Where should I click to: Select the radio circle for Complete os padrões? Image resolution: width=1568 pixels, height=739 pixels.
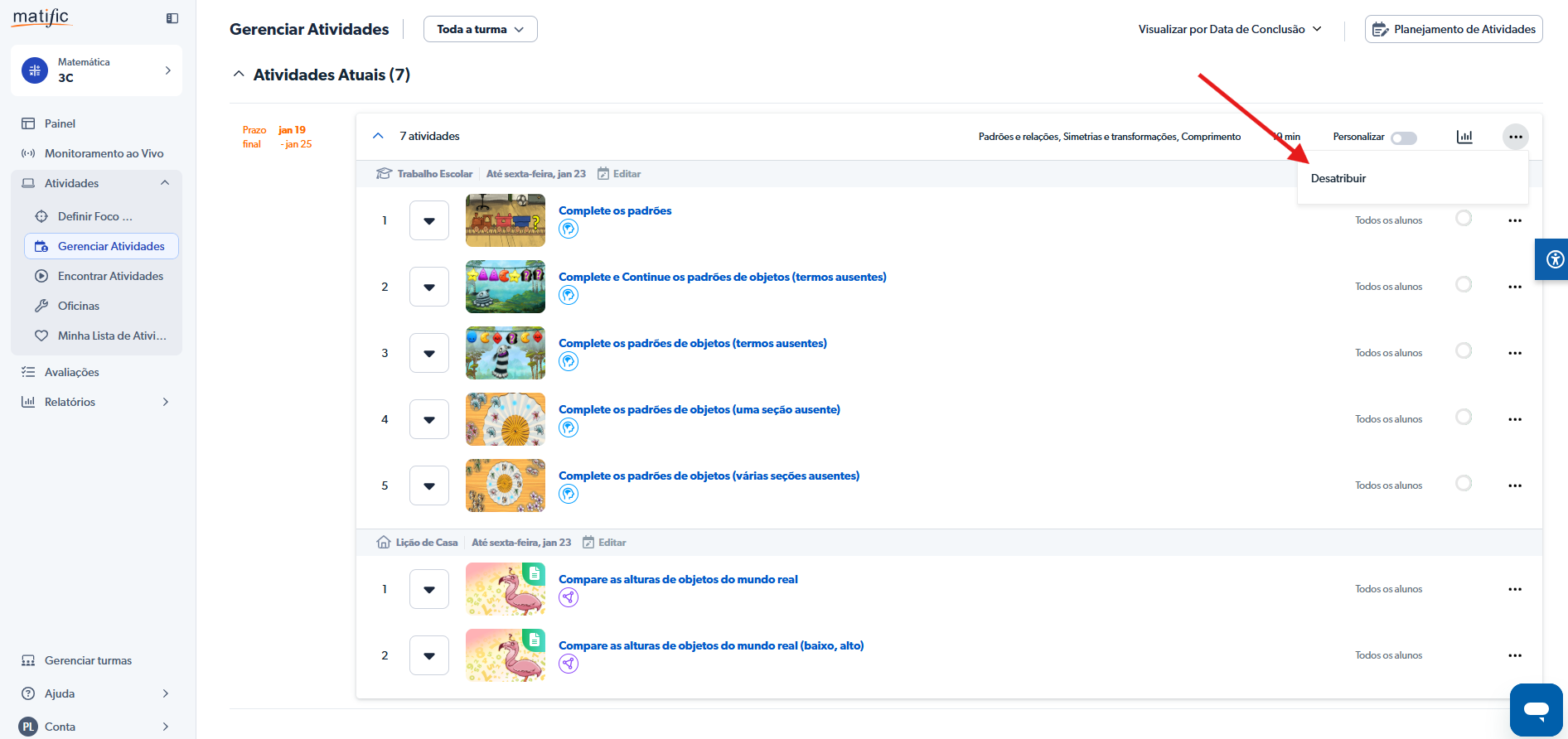[1464, 218]
